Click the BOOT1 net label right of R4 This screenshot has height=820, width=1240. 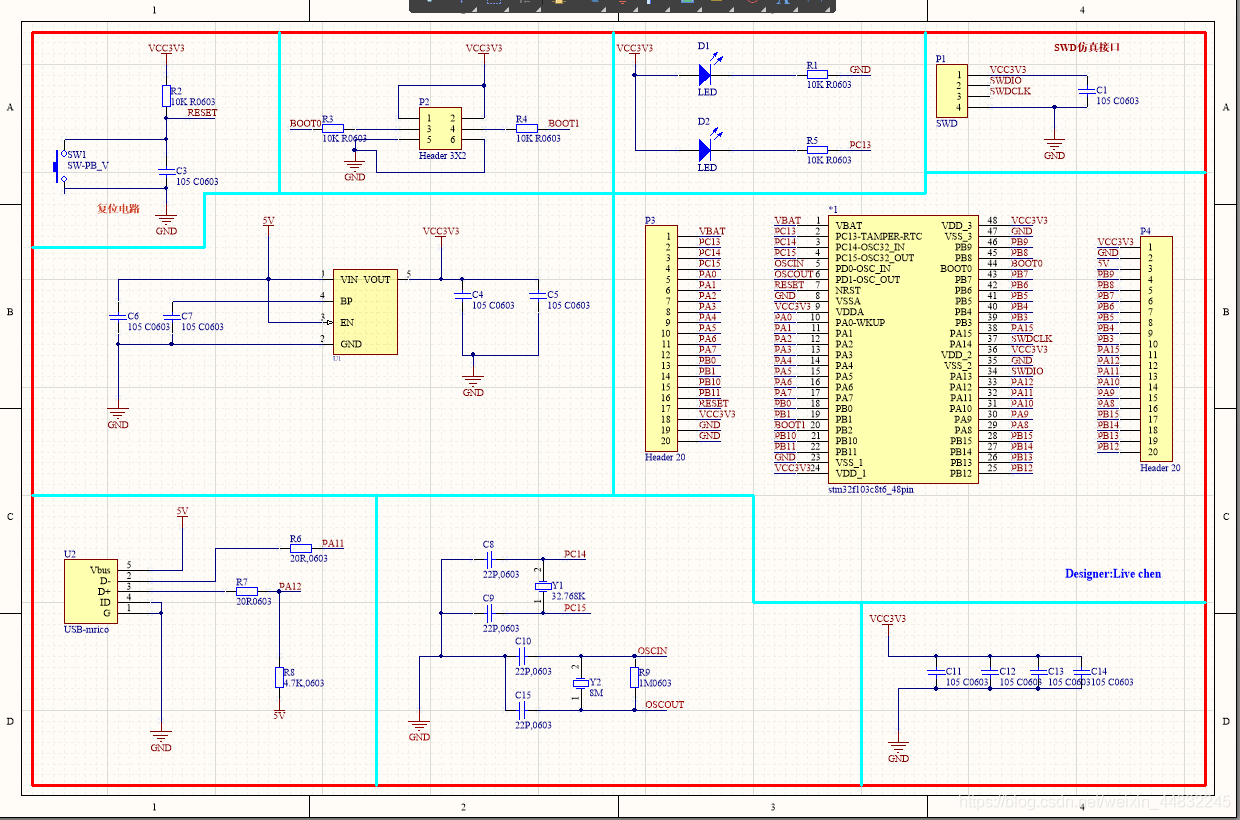[x=563, y=123]
